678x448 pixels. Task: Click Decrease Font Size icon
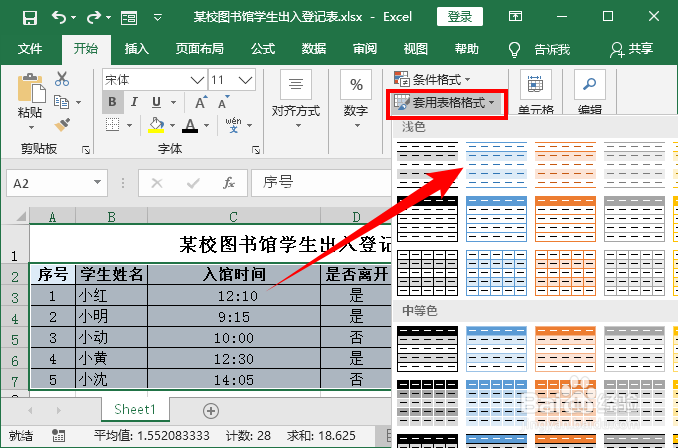coord(224,102)
